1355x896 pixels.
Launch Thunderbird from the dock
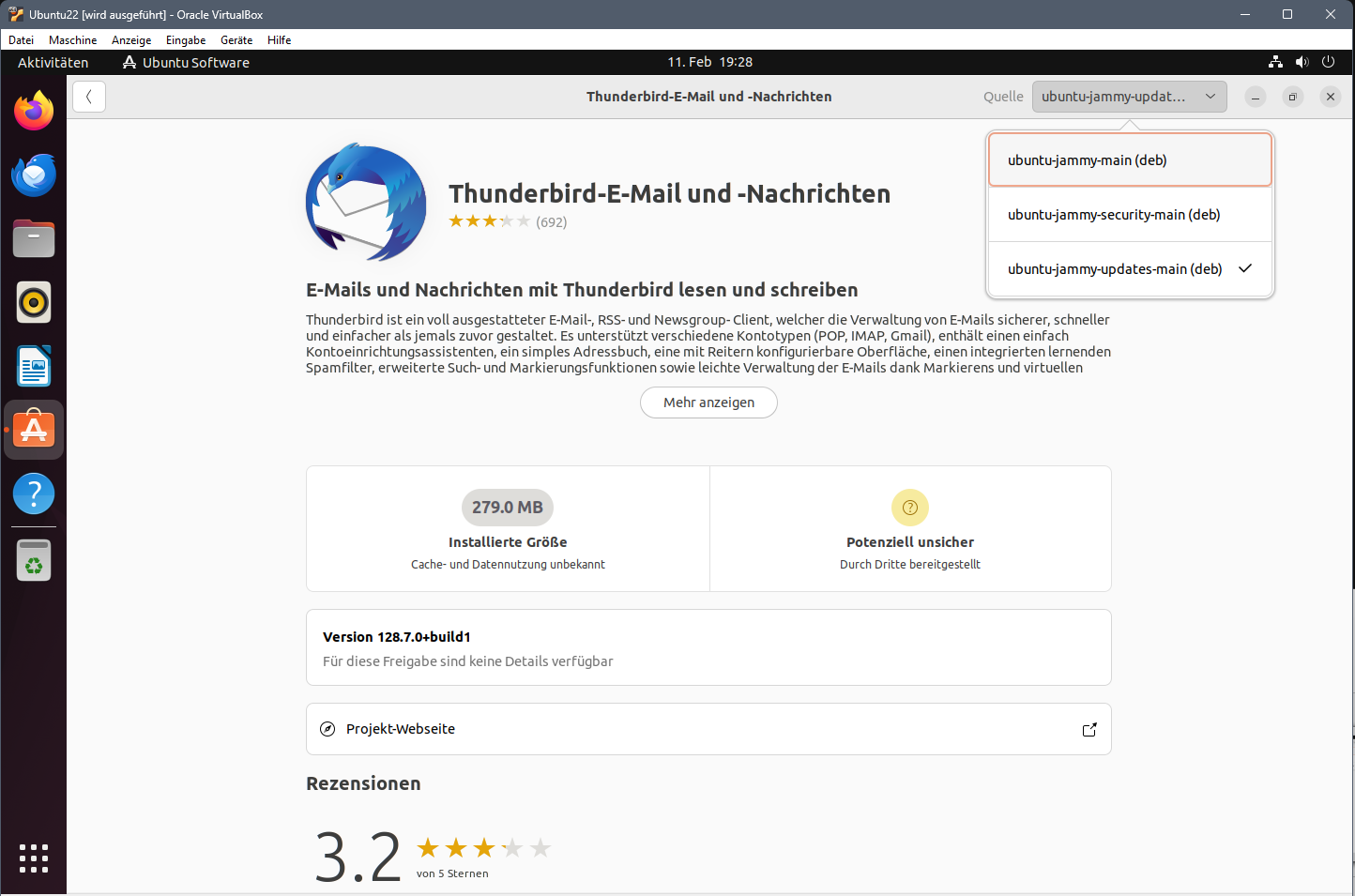click(34, 175)
